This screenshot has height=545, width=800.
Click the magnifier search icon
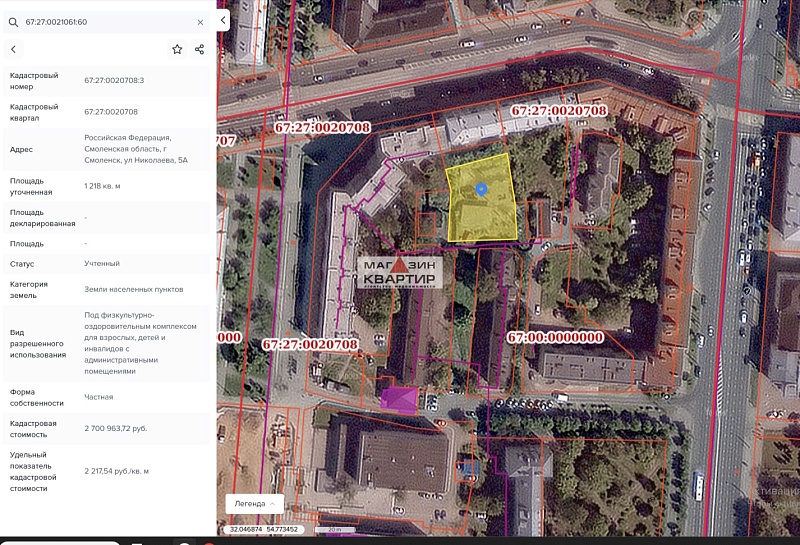13,21
